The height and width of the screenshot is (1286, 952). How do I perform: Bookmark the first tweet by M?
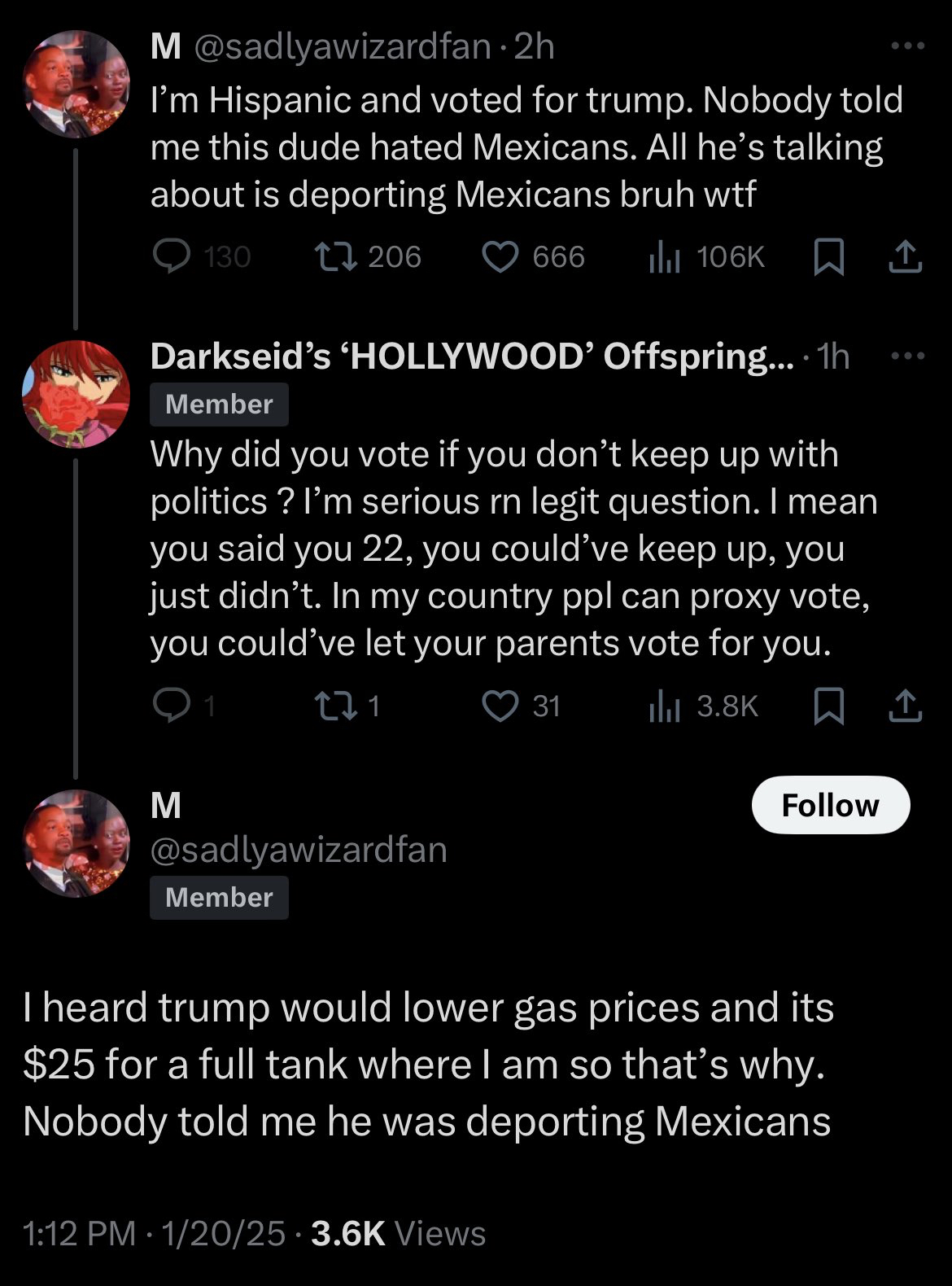[x=828, y=257]
